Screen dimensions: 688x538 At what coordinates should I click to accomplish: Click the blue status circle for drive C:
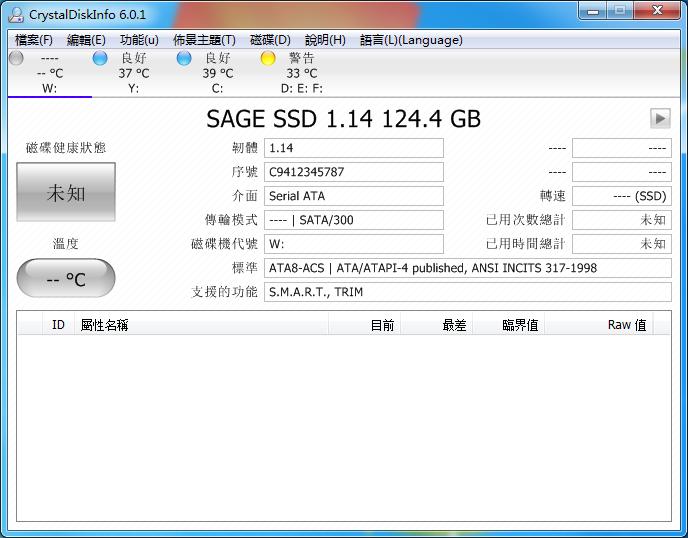pyautogui.click(x=184, y=58)
